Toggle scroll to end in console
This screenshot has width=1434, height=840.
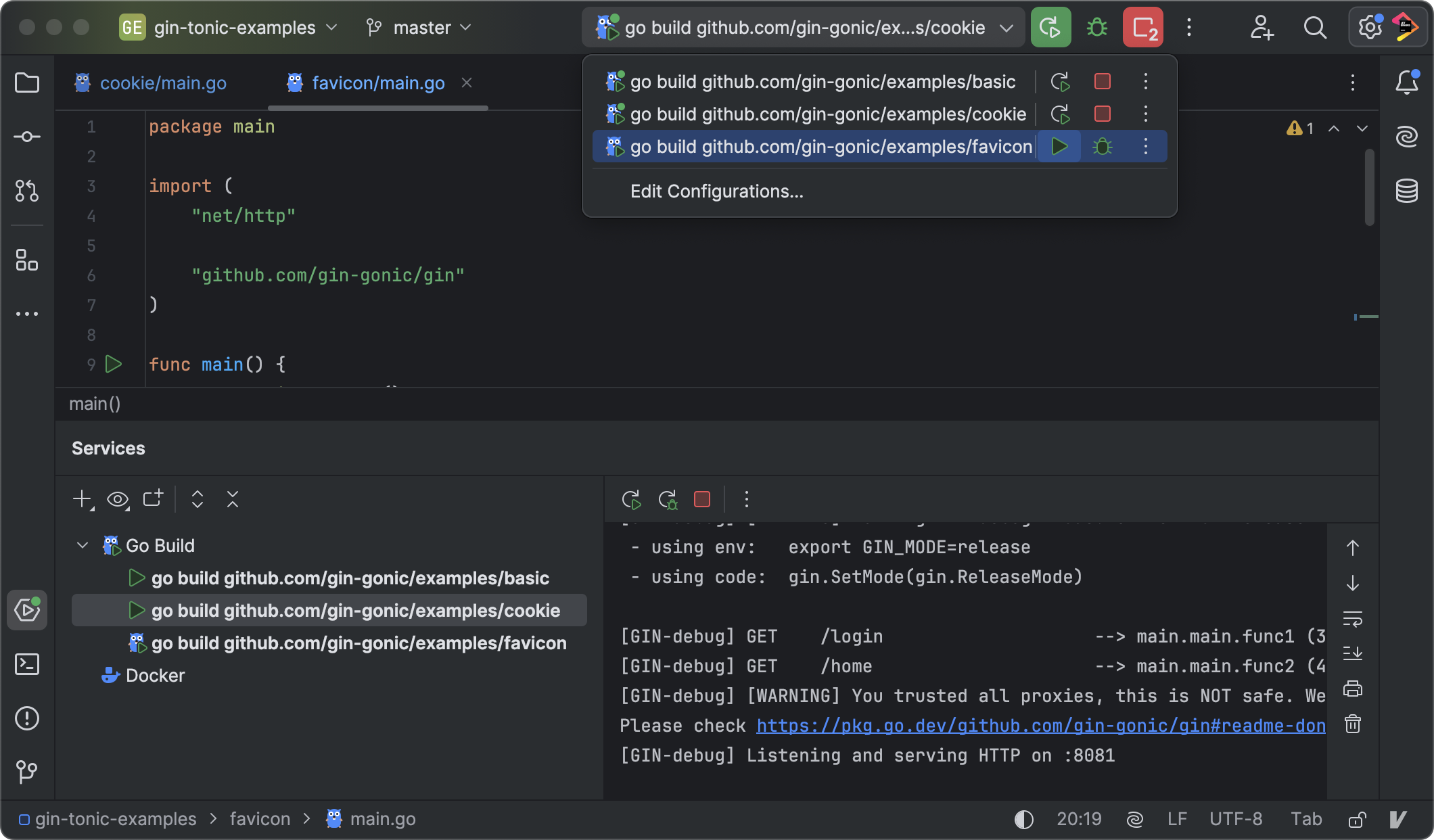click(x=1352, y=653)
